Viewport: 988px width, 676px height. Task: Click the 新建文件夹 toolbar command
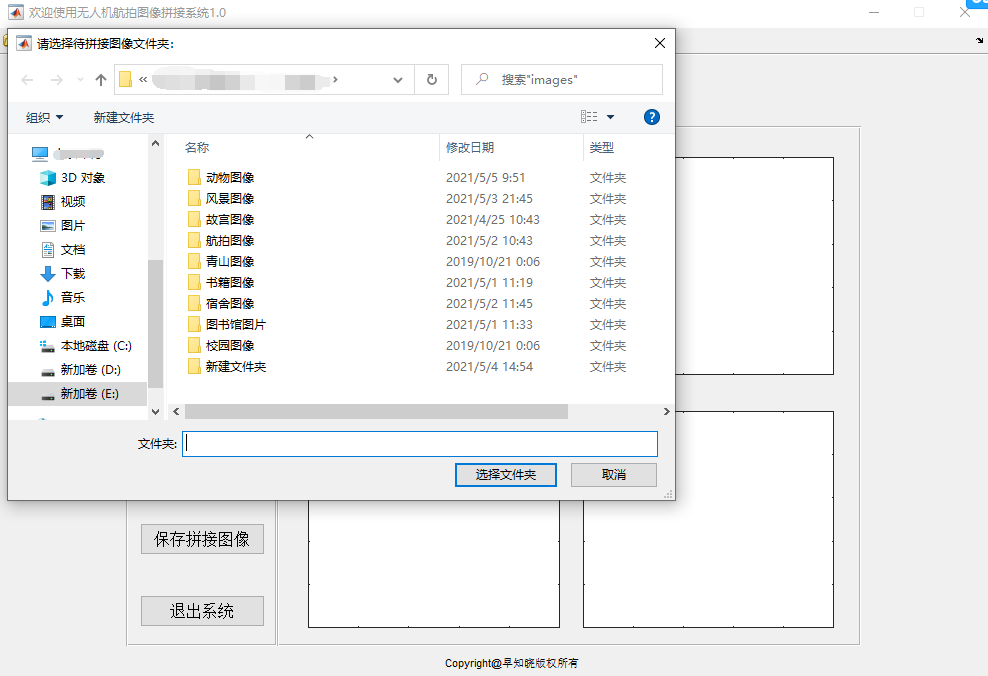122,116
